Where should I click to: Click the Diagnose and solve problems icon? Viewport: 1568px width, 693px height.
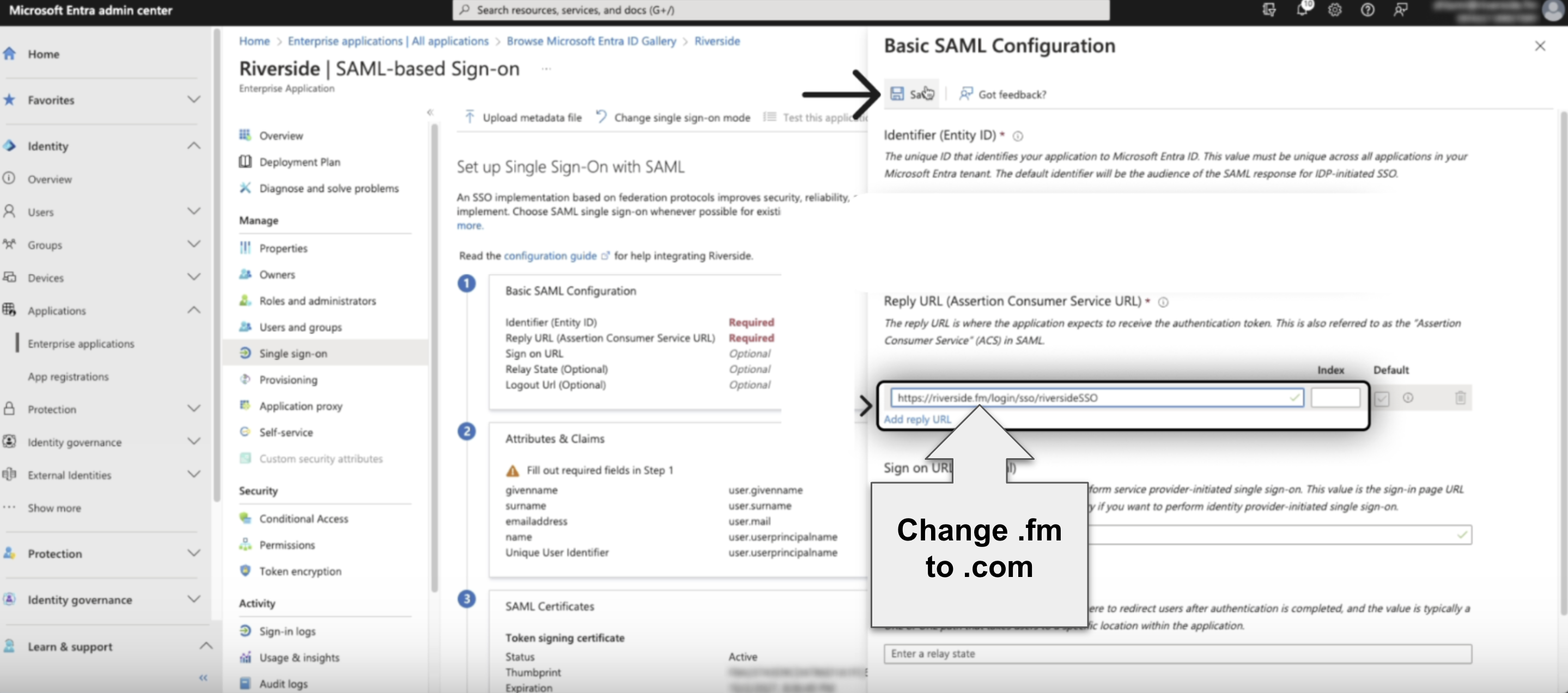[x=245, y=188]
